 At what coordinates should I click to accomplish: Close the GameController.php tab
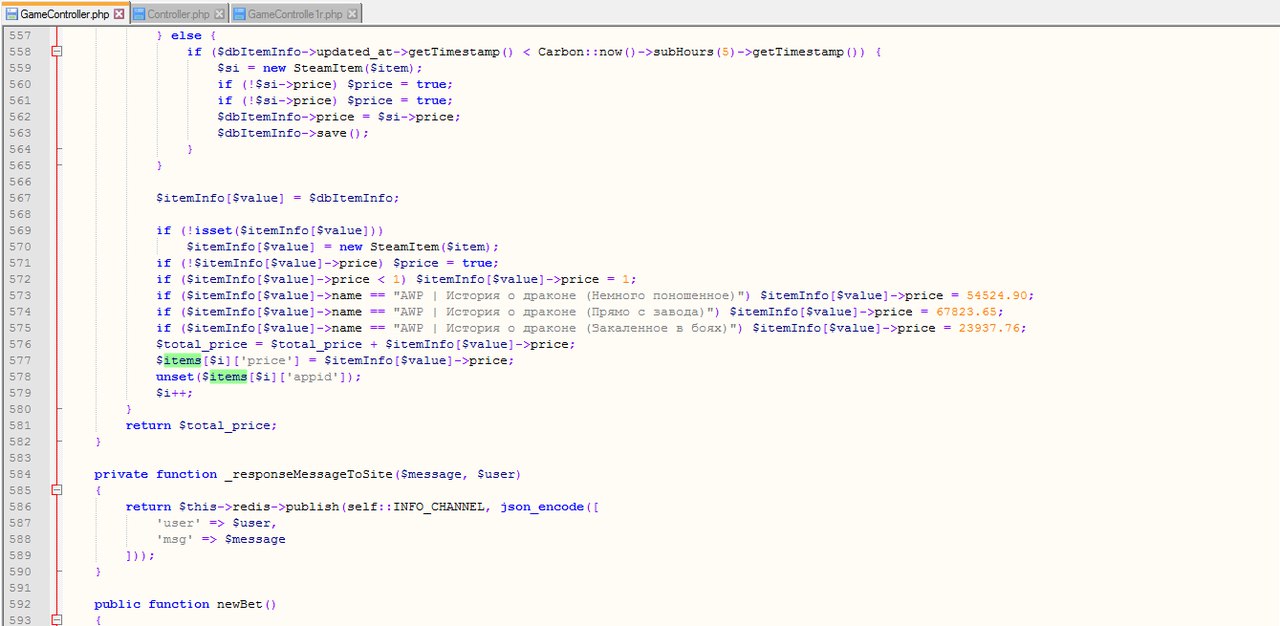click(x=119, y=14)
